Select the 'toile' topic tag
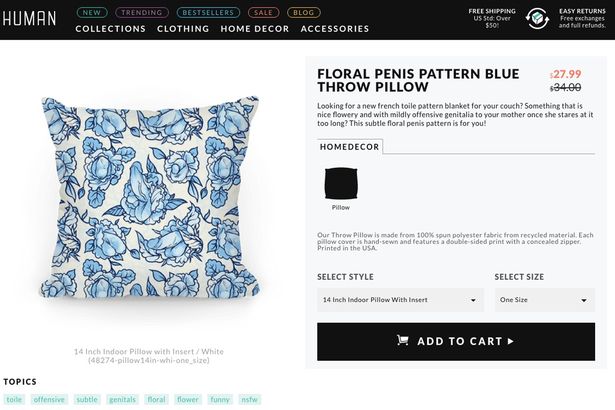This screenshot has width=615, height=410. (x=14, y=400)
